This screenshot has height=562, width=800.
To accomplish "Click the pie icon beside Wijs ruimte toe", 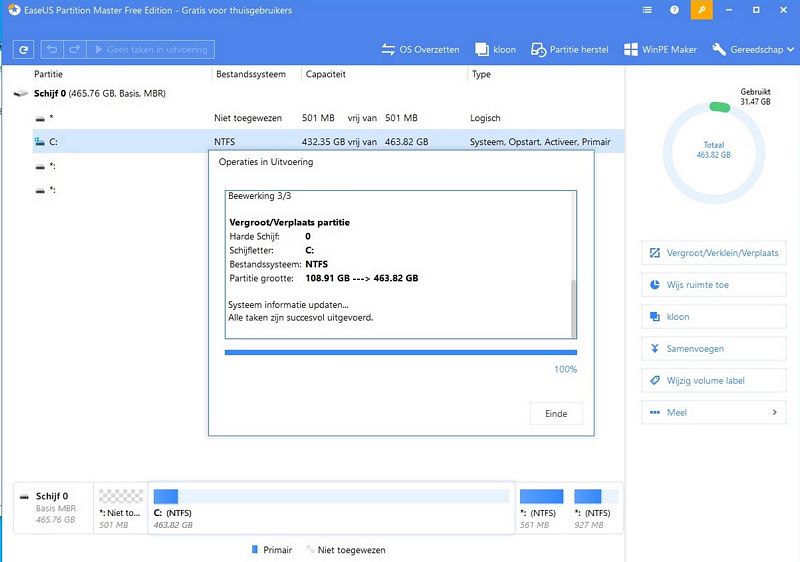I will (x=655, y=285).
